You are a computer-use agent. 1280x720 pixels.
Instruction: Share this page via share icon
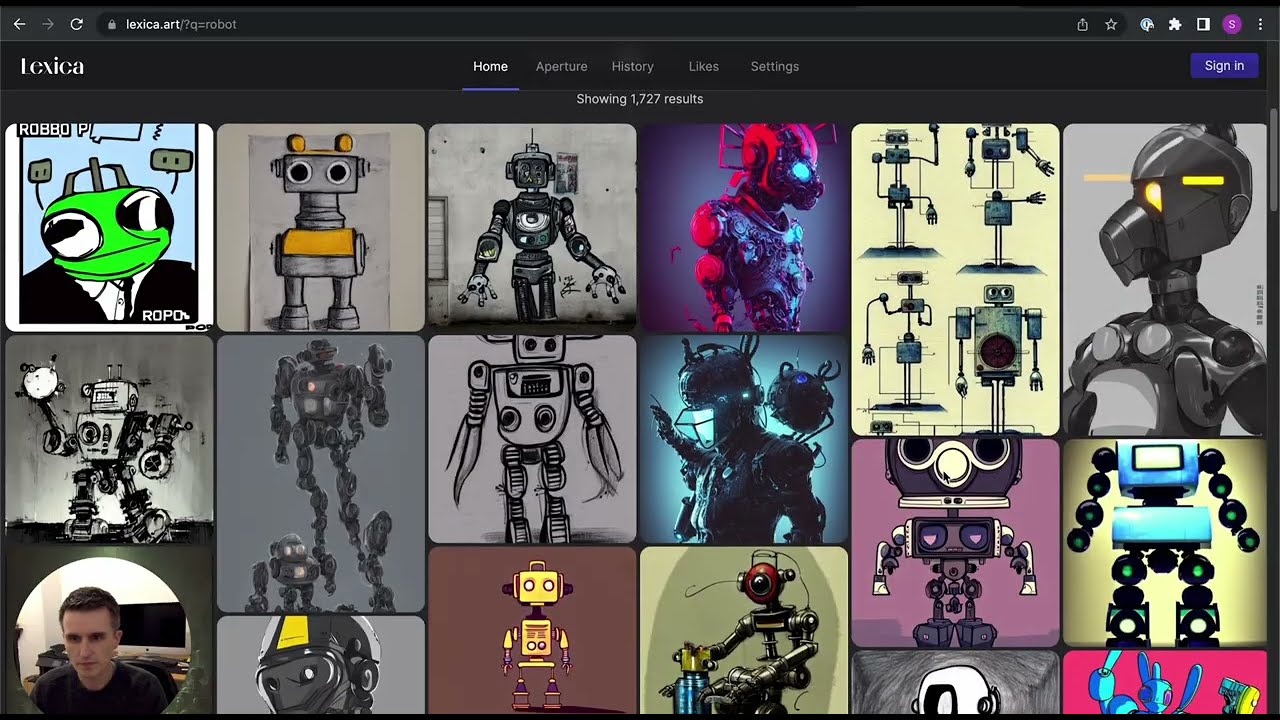1082,24
